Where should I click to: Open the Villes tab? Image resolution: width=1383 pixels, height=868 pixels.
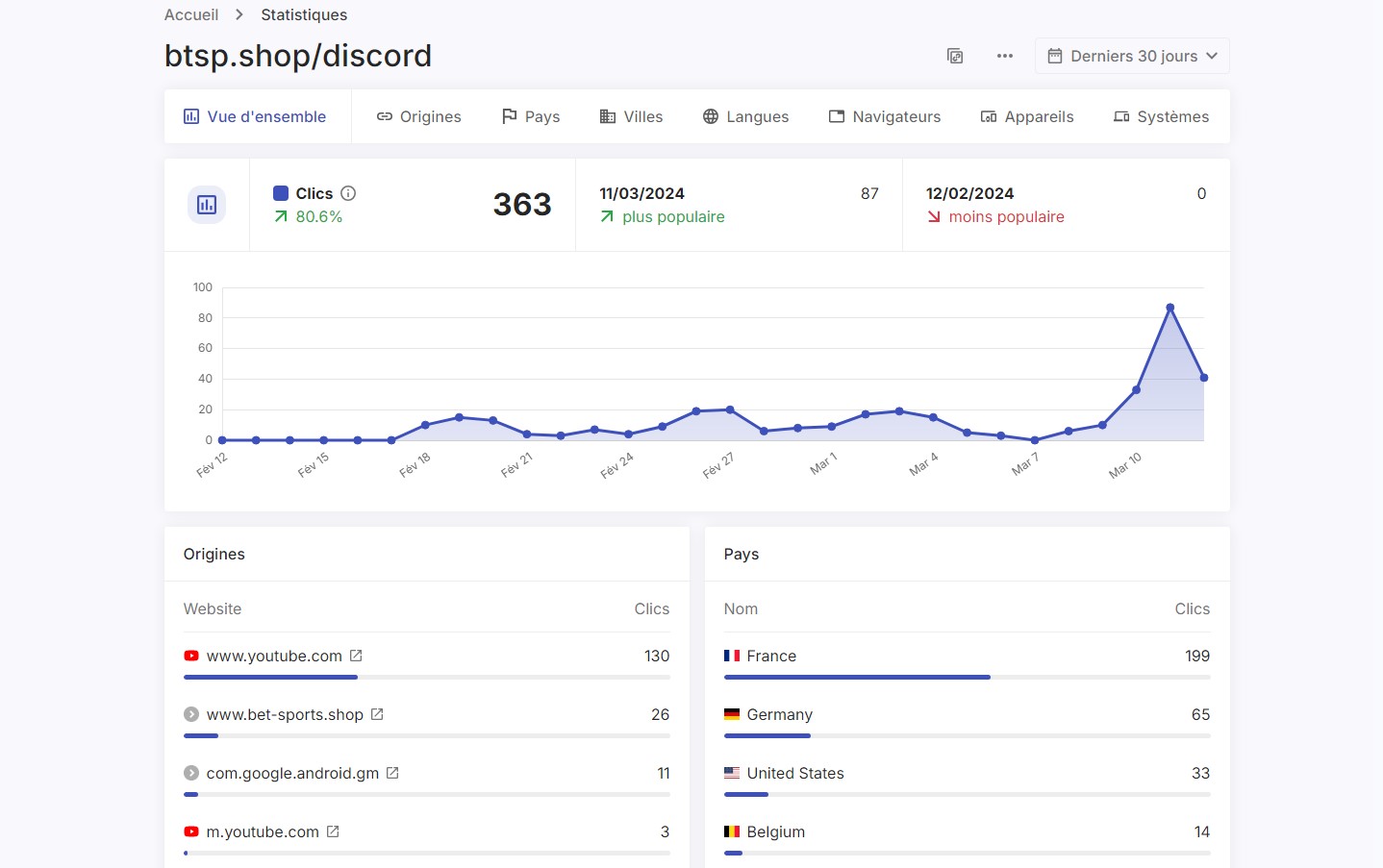631,116
